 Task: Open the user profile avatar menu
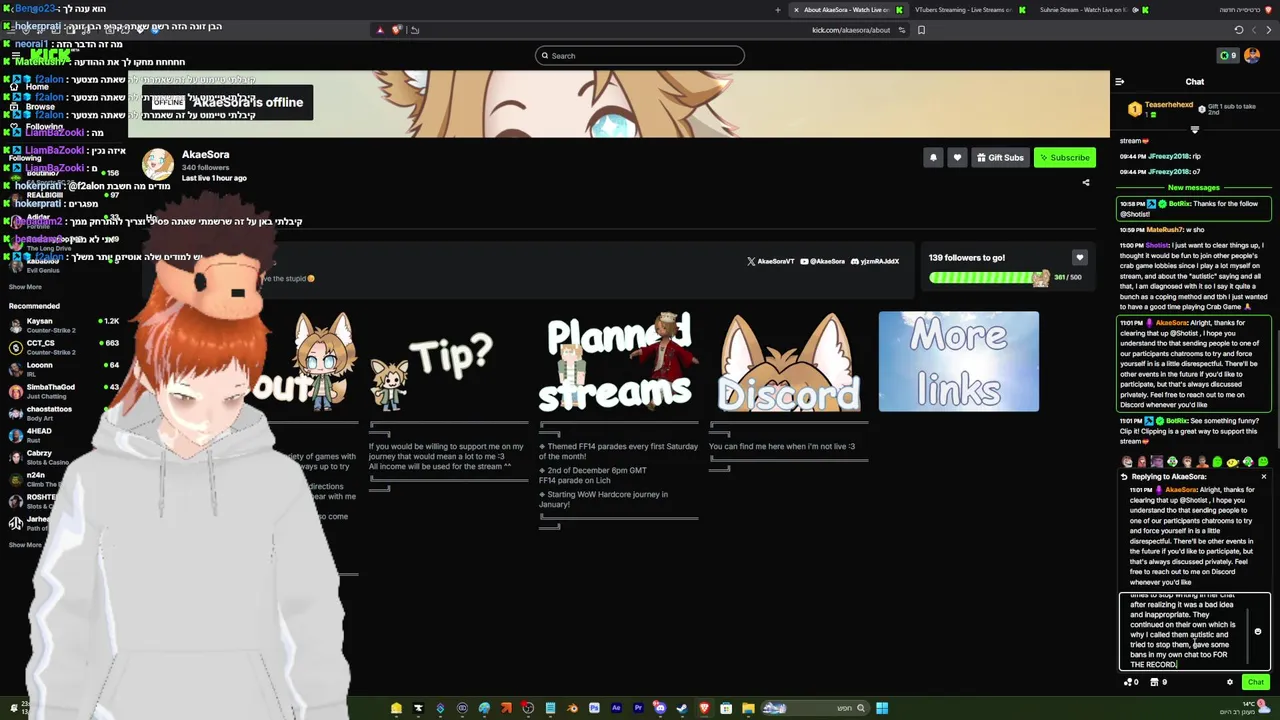pyautogui.click(x=1252, y=55)
